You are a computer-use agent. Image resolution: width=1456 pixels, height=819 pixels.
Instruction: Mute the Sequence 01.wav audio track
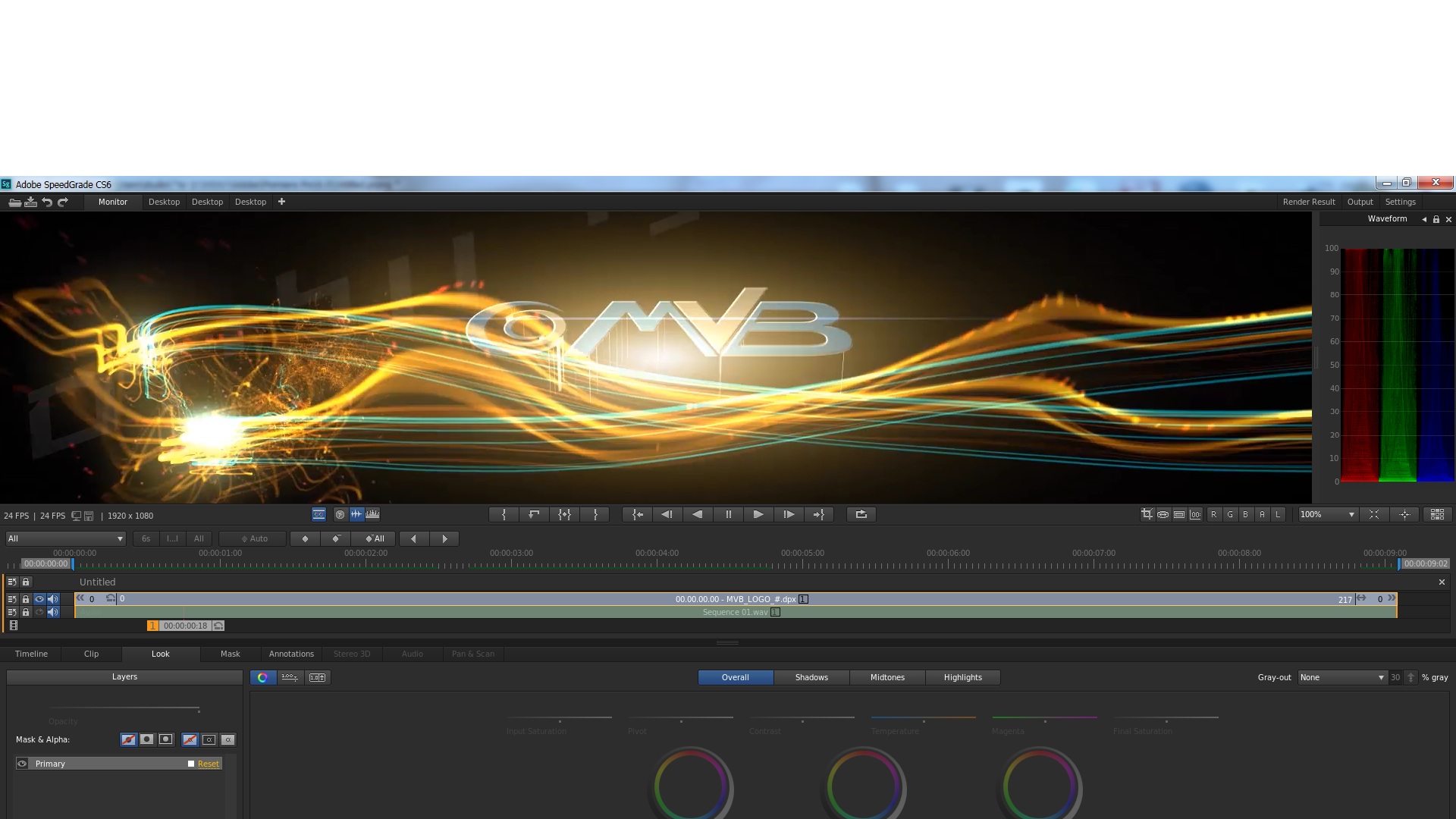[x=53, y=612]
